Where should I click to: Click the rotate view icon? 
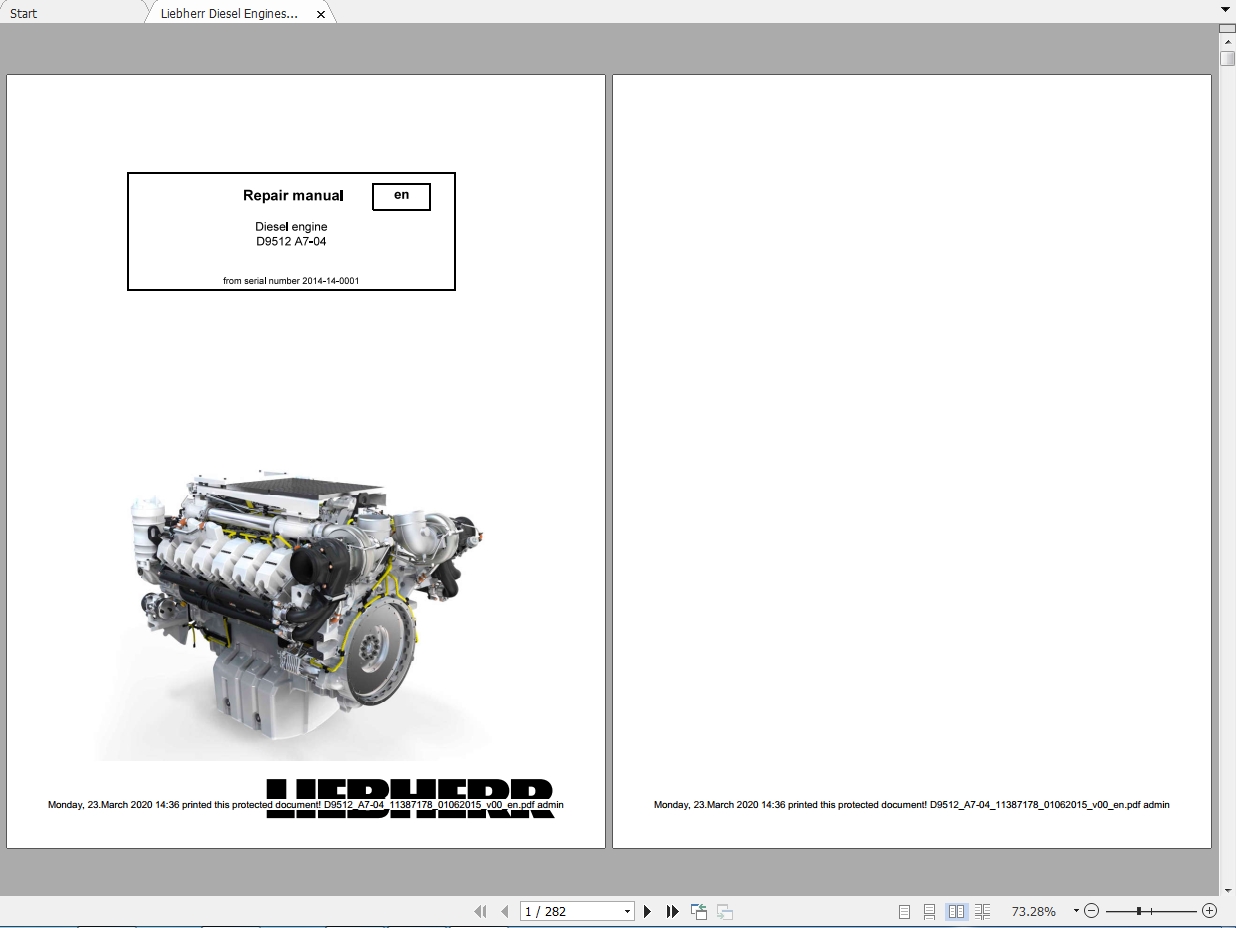[x=697, y=911]
